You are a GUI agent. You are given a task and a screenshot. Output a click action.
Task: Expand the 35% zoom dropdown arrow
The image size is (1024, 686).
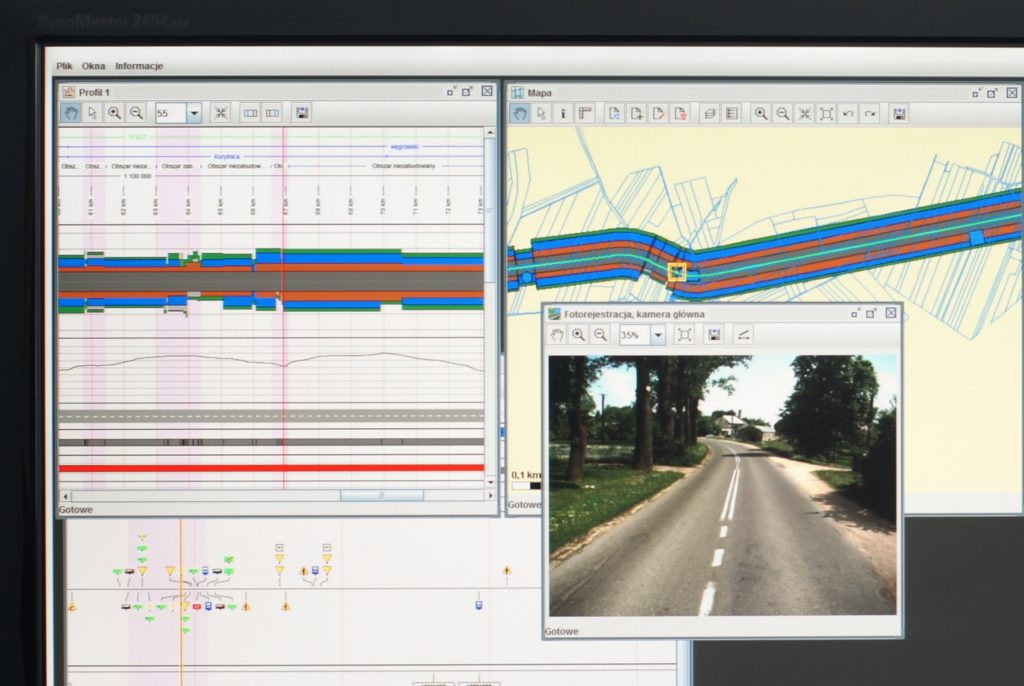[x=658, y=335]
